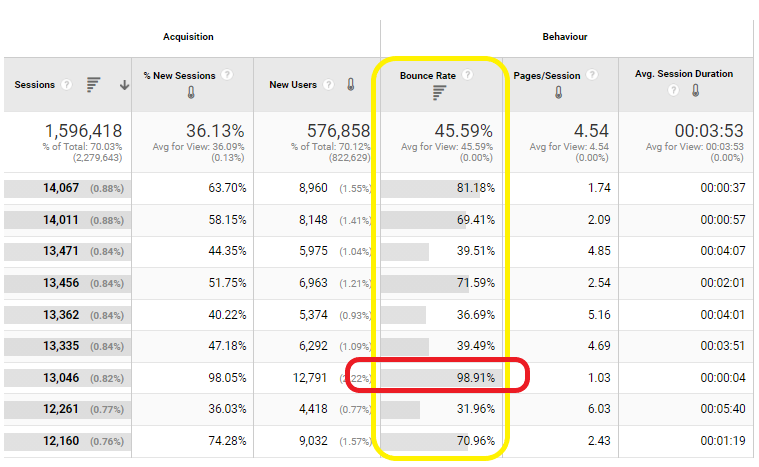Click the 14,067 sessions row value
759x467 pixels.
(x=61, y=188)
